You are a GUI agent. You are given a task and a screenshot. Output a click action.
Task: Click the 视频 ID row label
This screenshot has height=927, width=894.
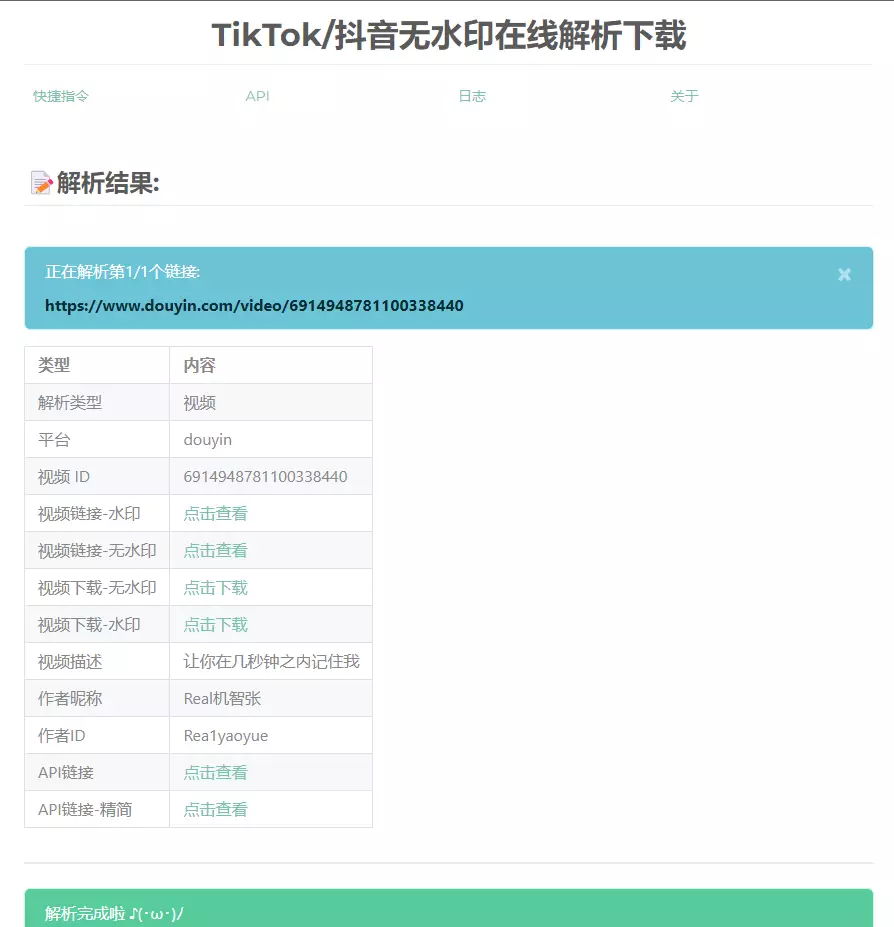(64, 477)
